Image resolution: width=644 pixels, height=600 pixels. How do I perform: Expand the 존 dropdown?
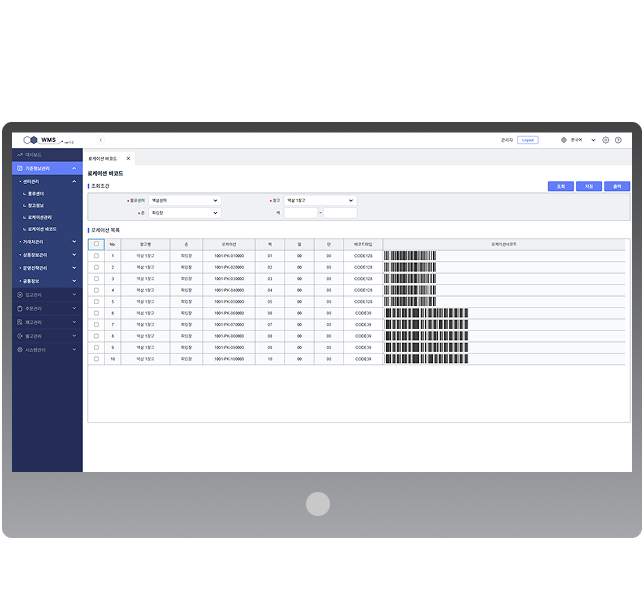click(x=183, y=212)
